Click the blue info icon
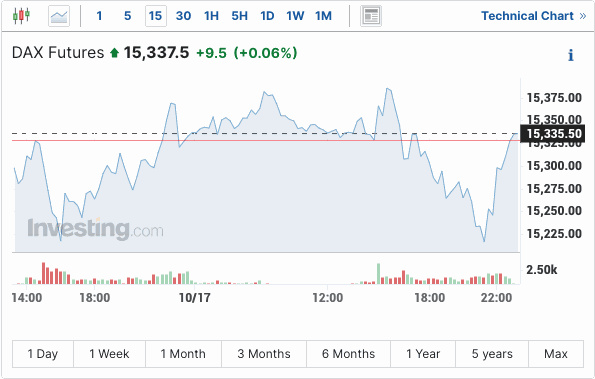Viewport: 595px width, 379px height. pos(570,55)
